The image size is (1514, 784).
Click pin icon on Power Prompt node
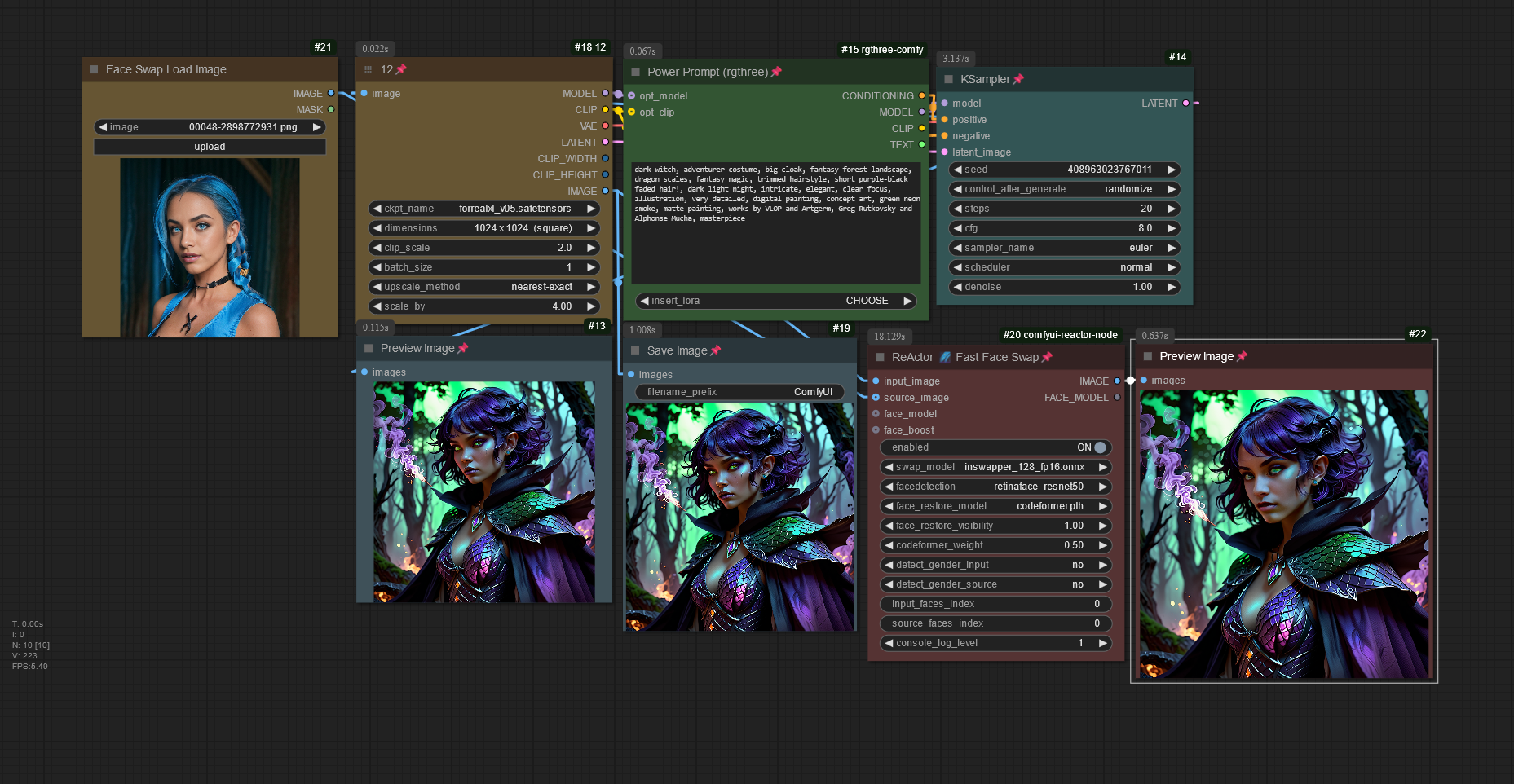pos(776,72)
